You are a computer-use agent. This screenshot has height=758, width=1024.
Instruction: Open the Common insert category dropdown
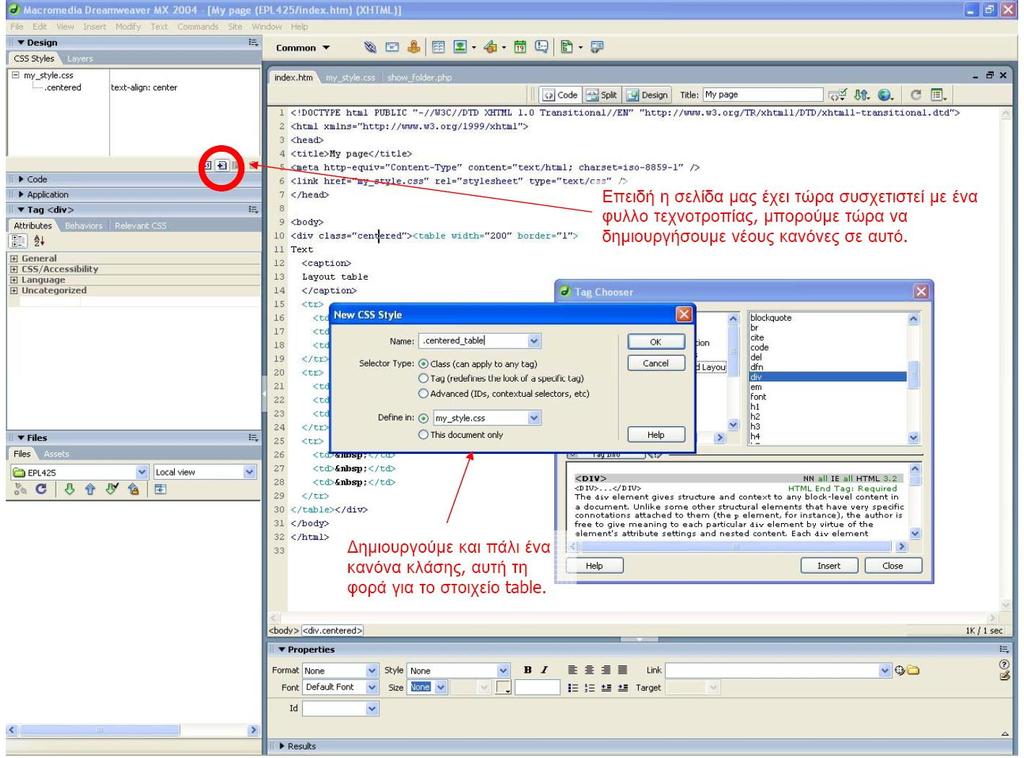pyautogui.click(x=303, y=48)
